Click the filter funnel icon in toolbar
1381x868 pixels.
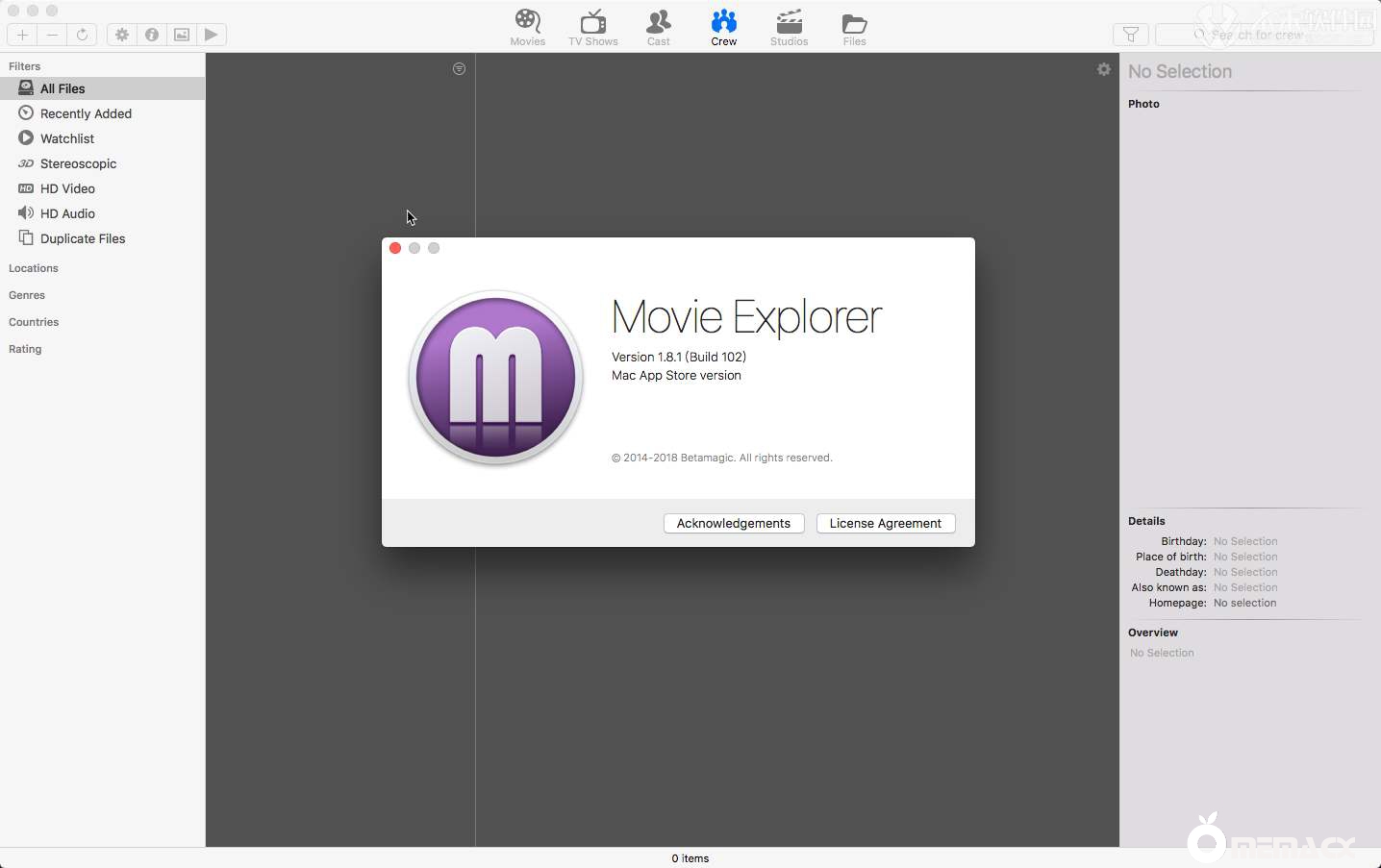1130,35
